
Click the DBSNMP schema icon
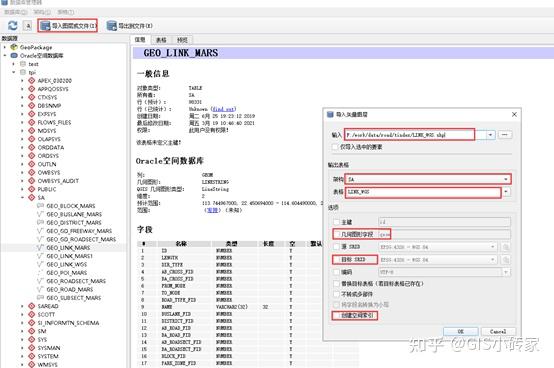coord(31,106)
